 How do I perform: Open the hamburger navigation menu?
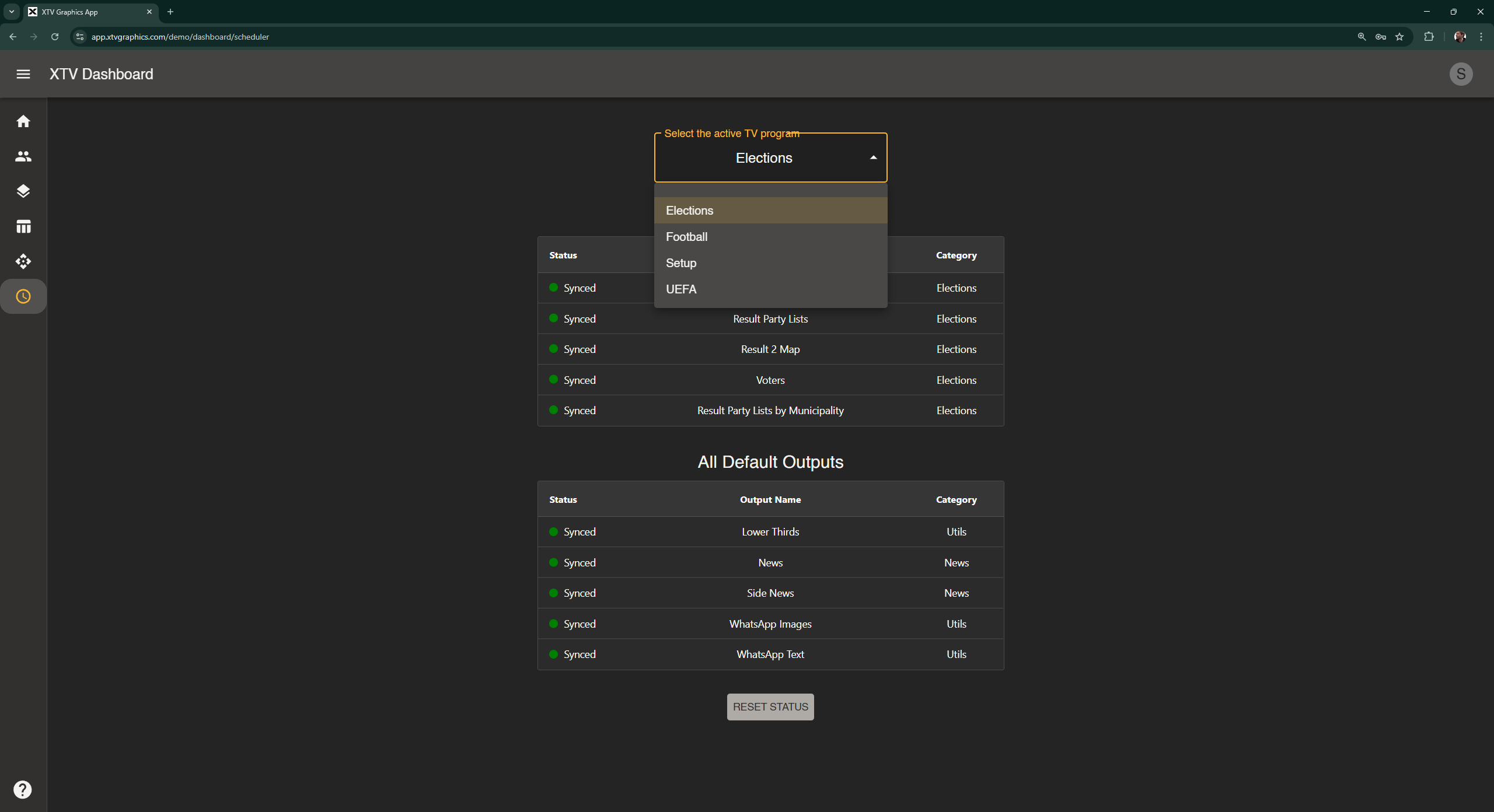23,74
